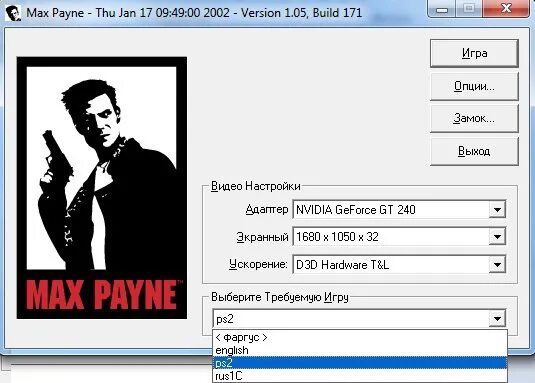Click the Экранный label
Viewport: 535px width, 383px height.
[x=262, y=237]
